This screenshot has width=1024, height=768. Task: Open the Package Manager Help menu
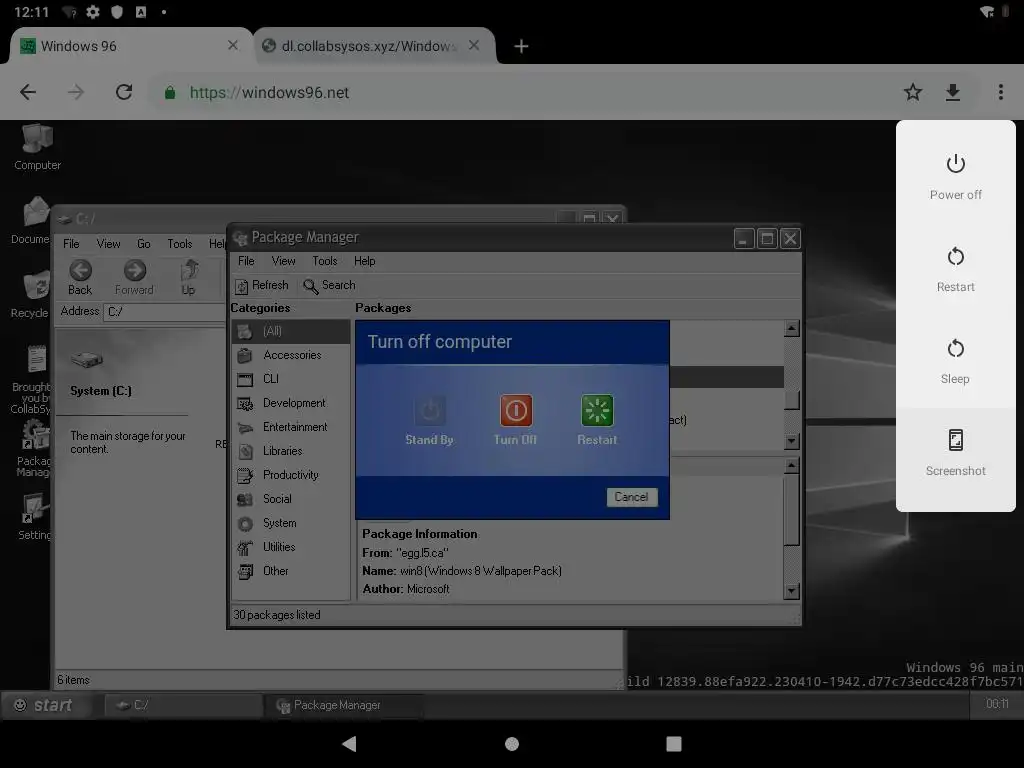[x=364, y=261]
